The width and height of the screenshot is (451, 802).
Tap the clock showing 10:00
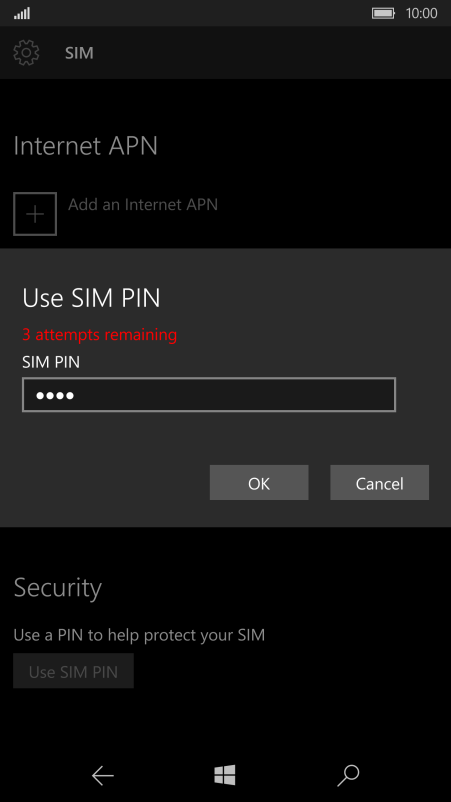tap(421, 13)
